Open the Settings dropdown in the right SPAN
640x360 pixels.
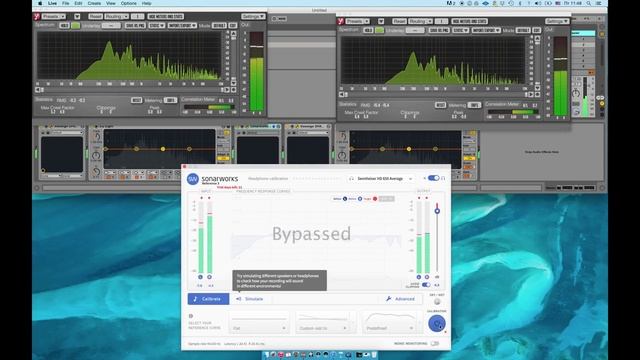click(x=557, y=21)
